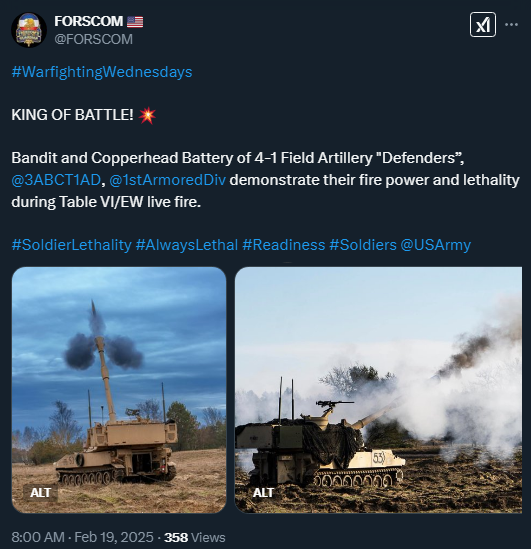Image resolution: width=531 pixels, height=549 pixels.
Task: Open the #Readiness hashtag
Action: [x=284, y=245]
